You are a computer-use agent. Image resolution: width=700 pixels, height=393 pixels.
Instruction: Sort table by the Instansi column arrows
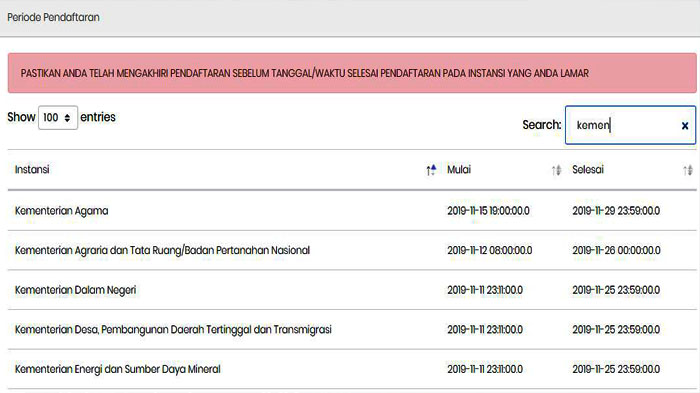(x=431, y=170)
